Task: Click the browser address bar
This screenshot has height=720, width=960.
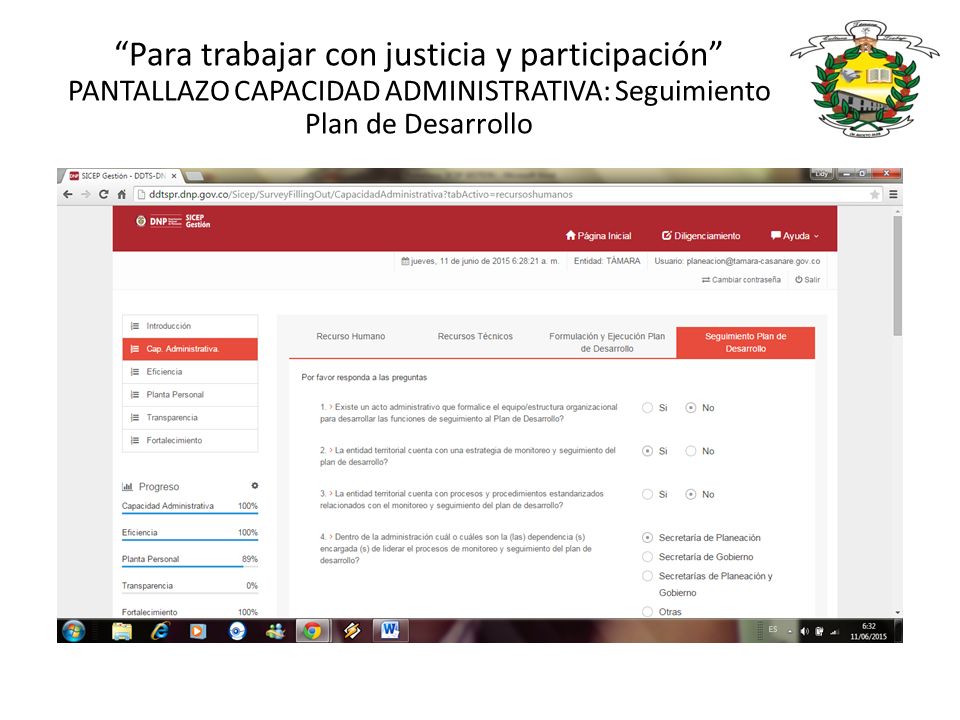Action: coord(502,194)
